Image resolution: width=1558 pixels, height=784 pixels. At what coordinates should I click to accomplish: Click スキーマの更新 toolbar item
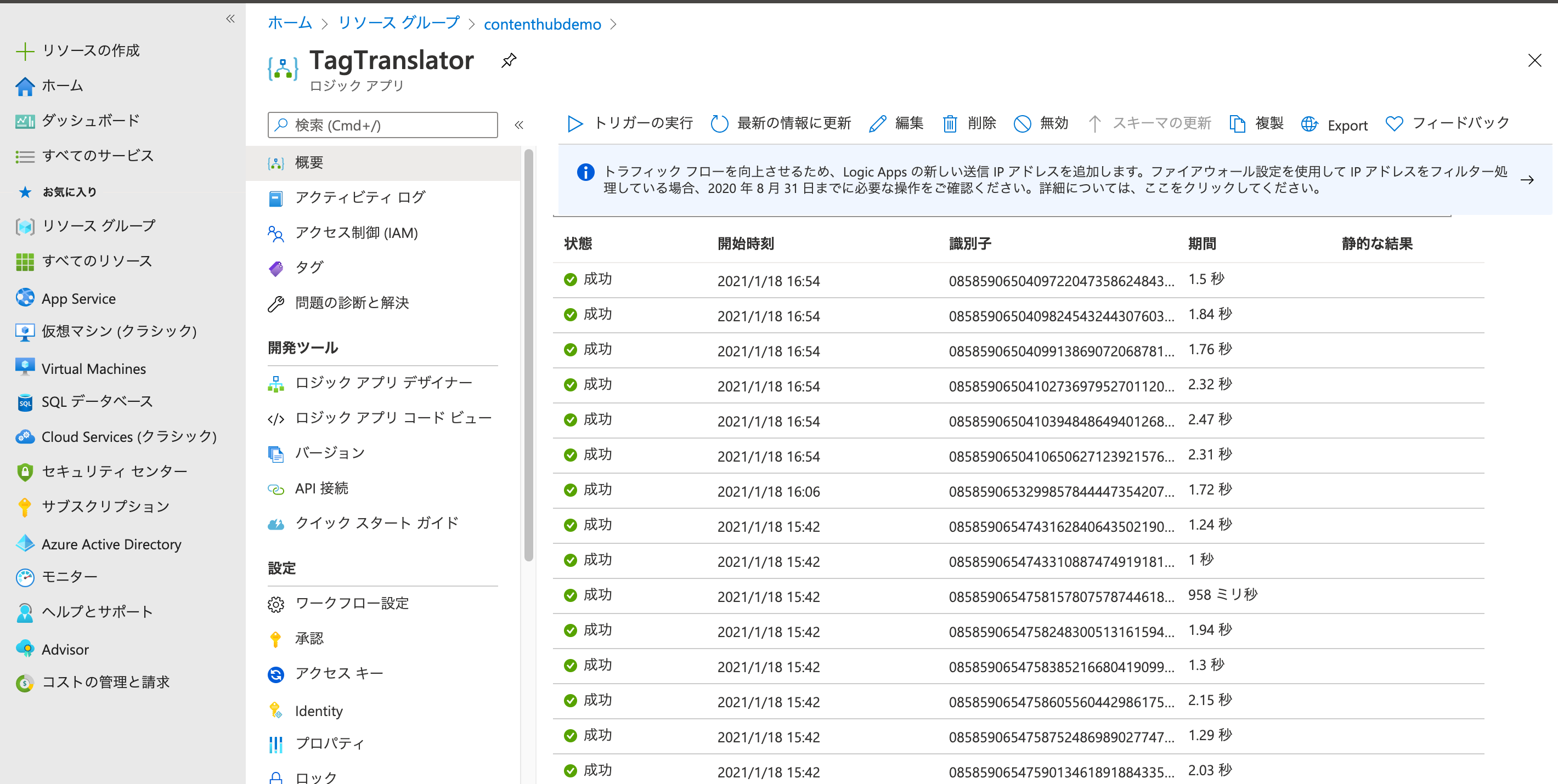(x=1149, y=124)
